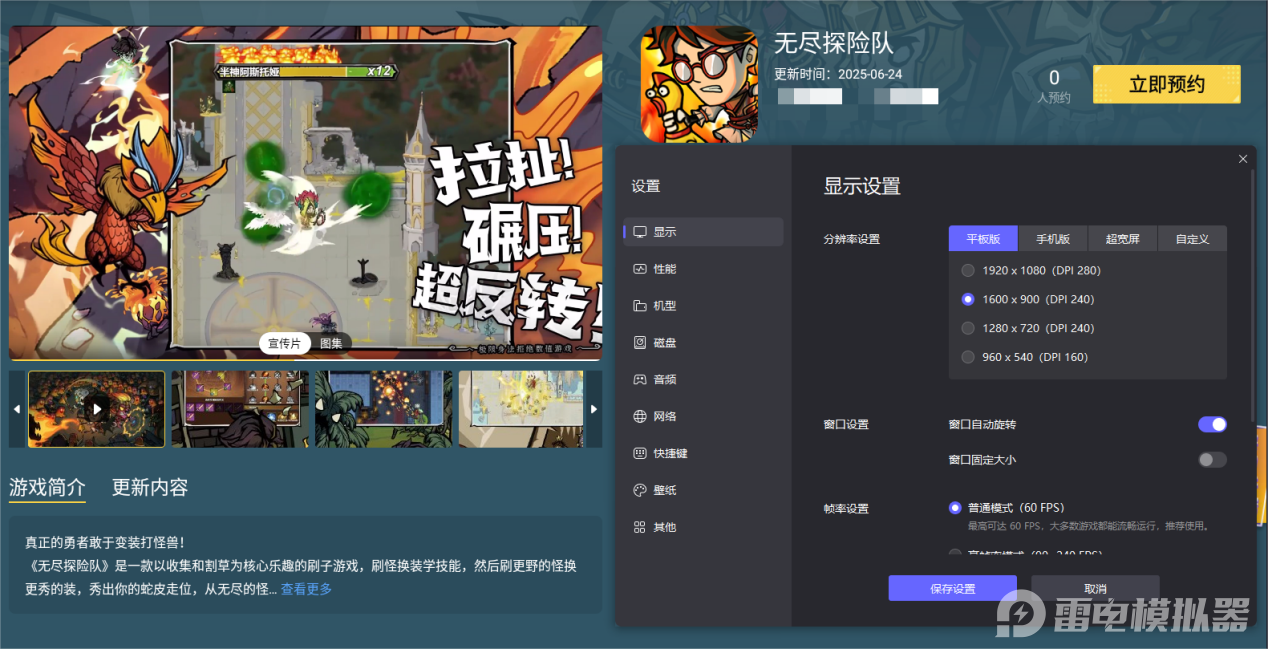Click the 帧率设置 label
This screenshot has width=1268, height=649.
(x=846, y=509)
